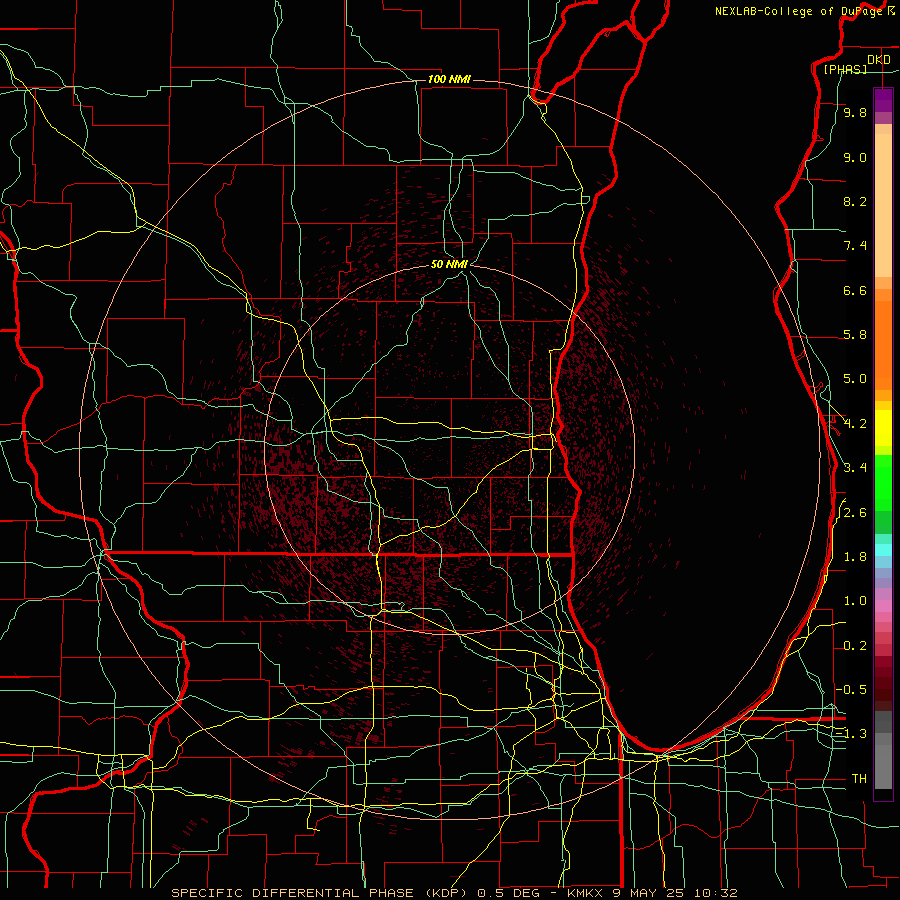Click the KMKX 9 MAY 25 10:32 timestamp
Image resolution: width=900 pixels, height=900 pixels.
point(651,893)
